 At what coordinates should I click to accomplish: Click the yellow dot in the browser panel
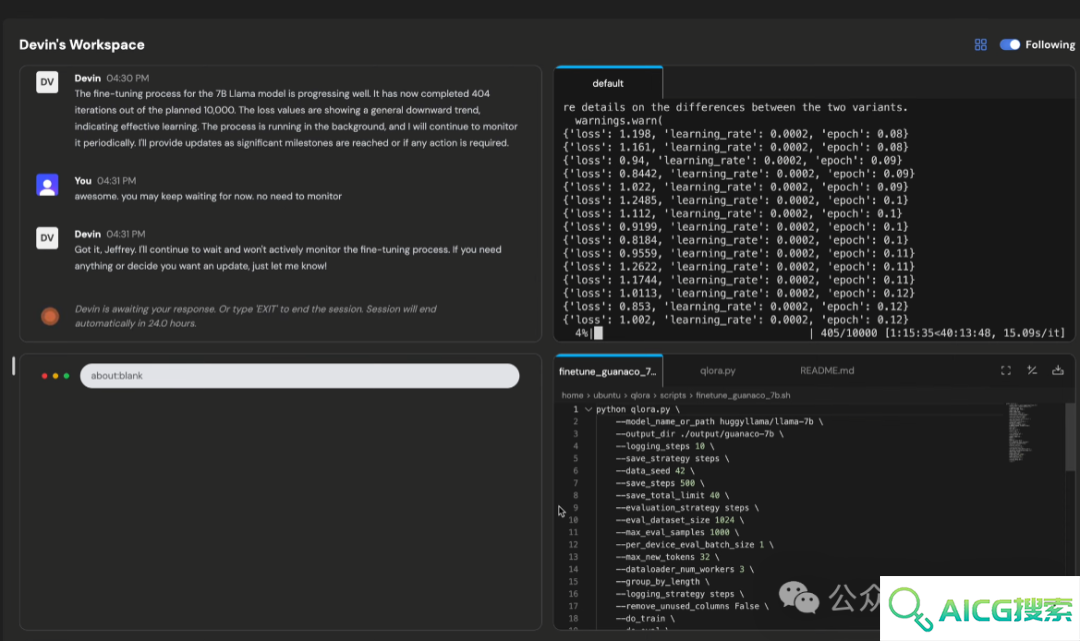click(56, 376)
